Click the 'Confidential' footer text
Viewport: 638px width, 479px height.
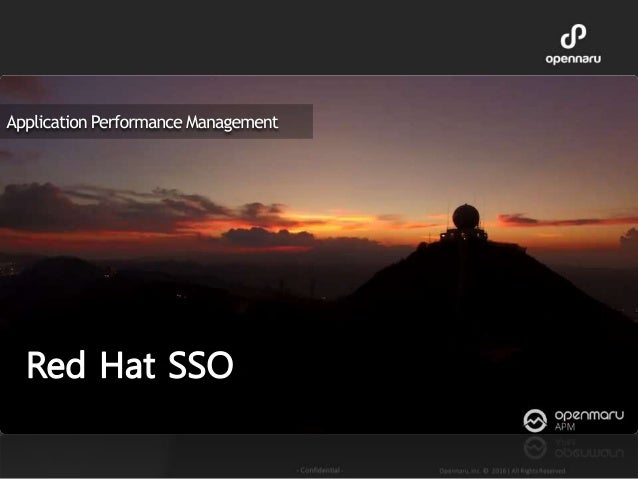click(320, 470)
